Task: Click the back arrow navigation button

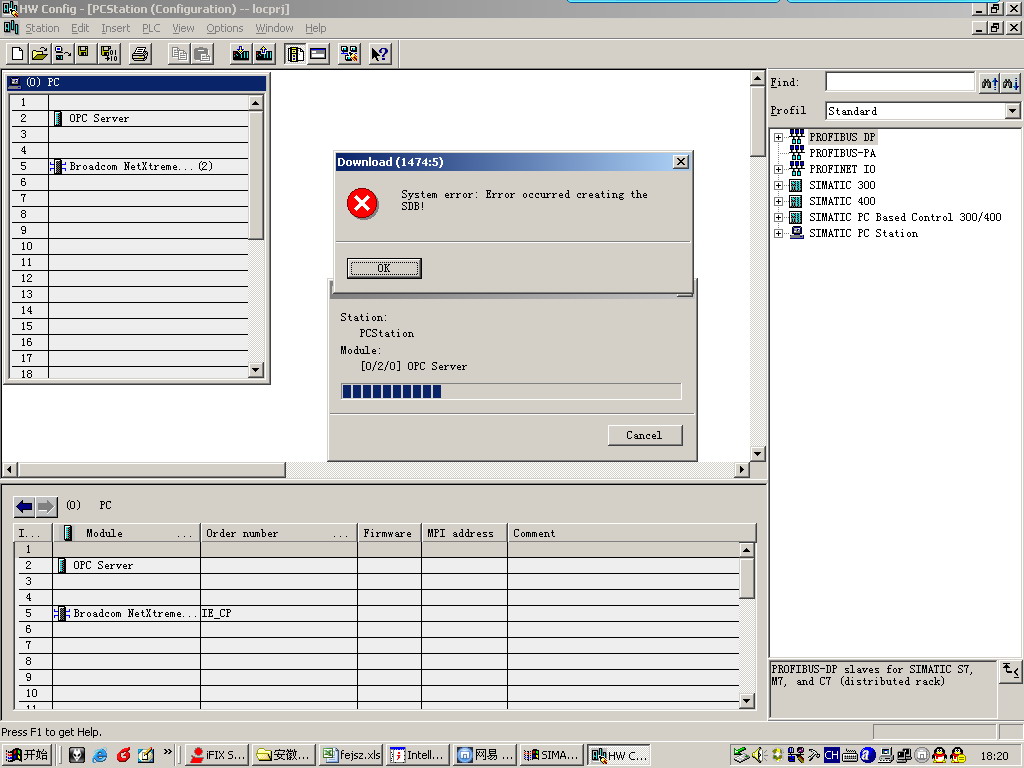Action: coord(25,506)
